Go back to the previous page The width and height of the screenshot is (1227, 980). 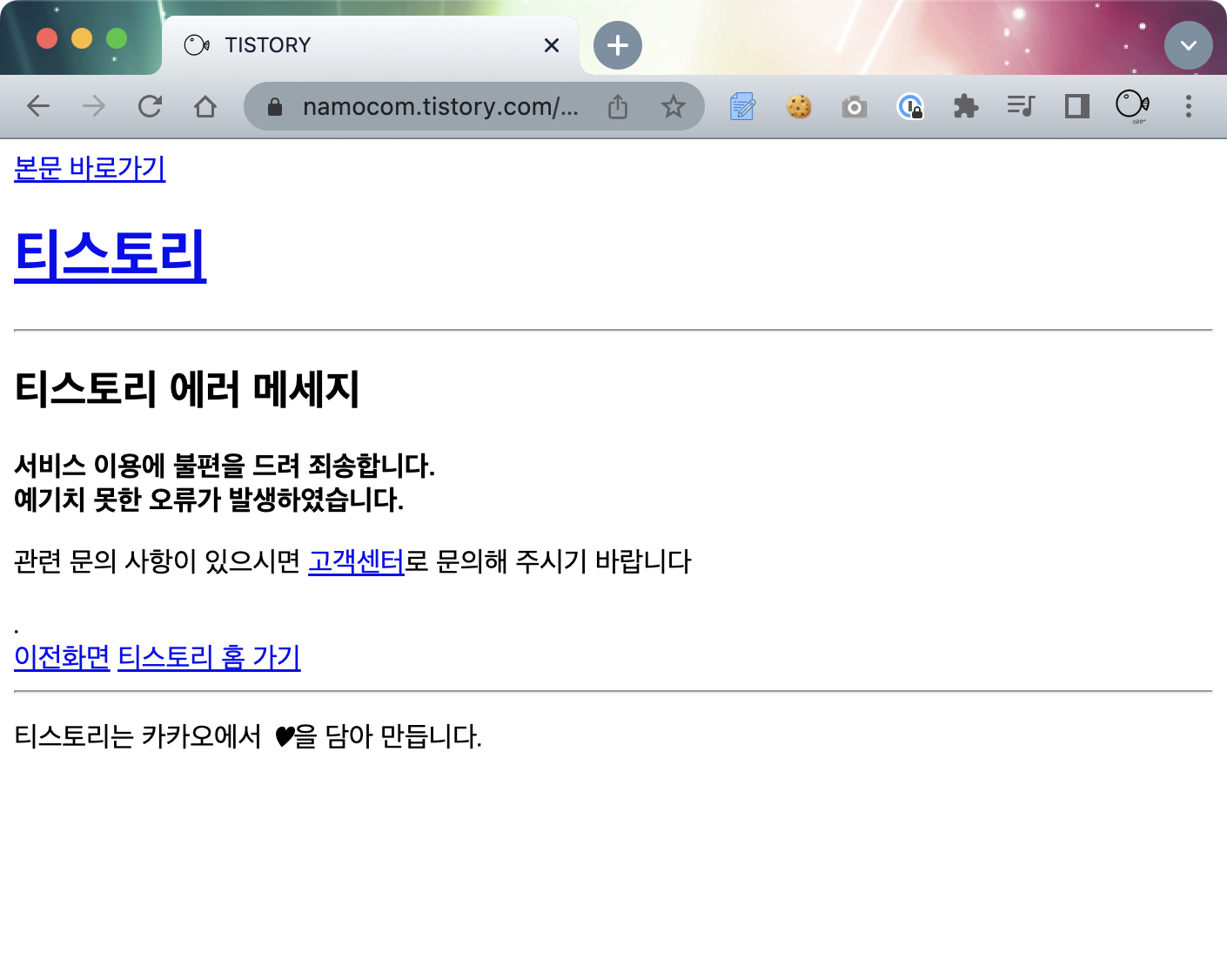38,106
